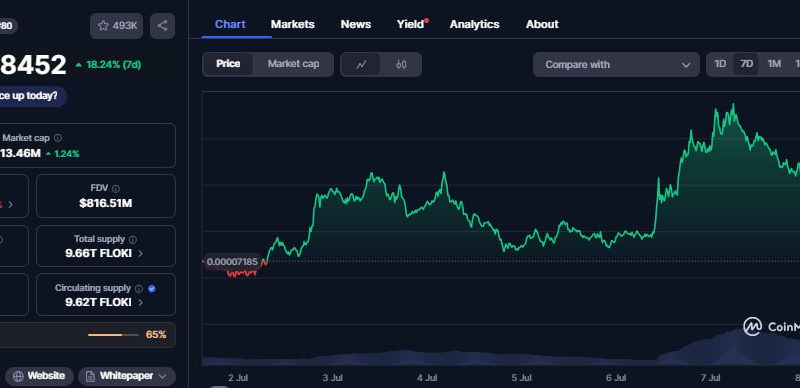Click the verified circulating supply badge
Viewport: 800px width, 388px height.
(x=152, y=288)
